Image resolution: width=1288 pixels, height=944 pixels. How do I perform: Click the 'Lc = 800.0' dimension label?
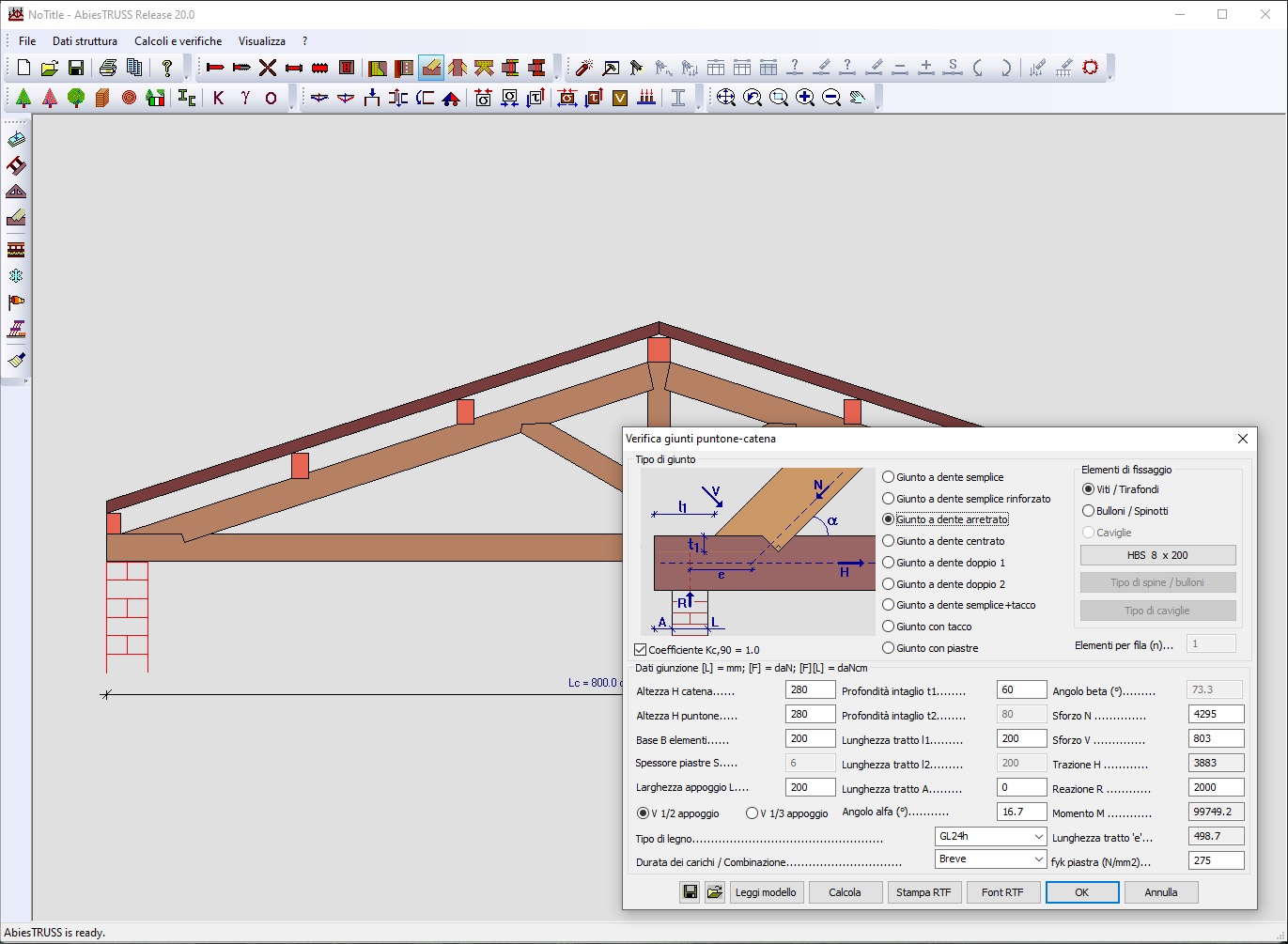tap(595, 683)
